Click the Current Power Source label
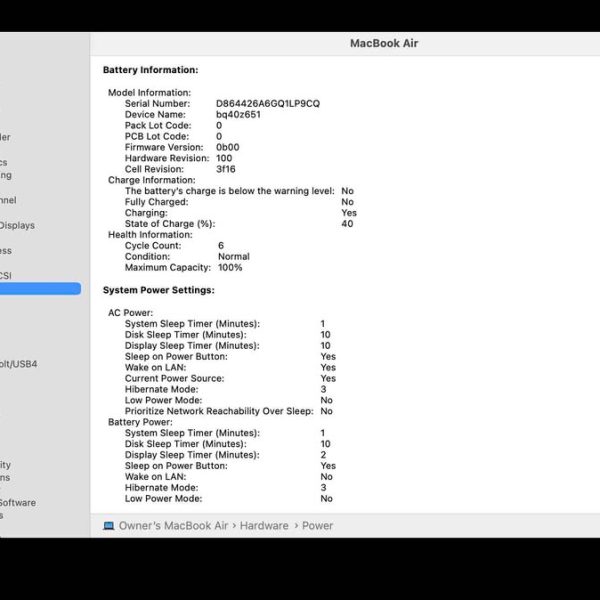The width and height of the screenshot is (600, 600). [x=174, y=378]
